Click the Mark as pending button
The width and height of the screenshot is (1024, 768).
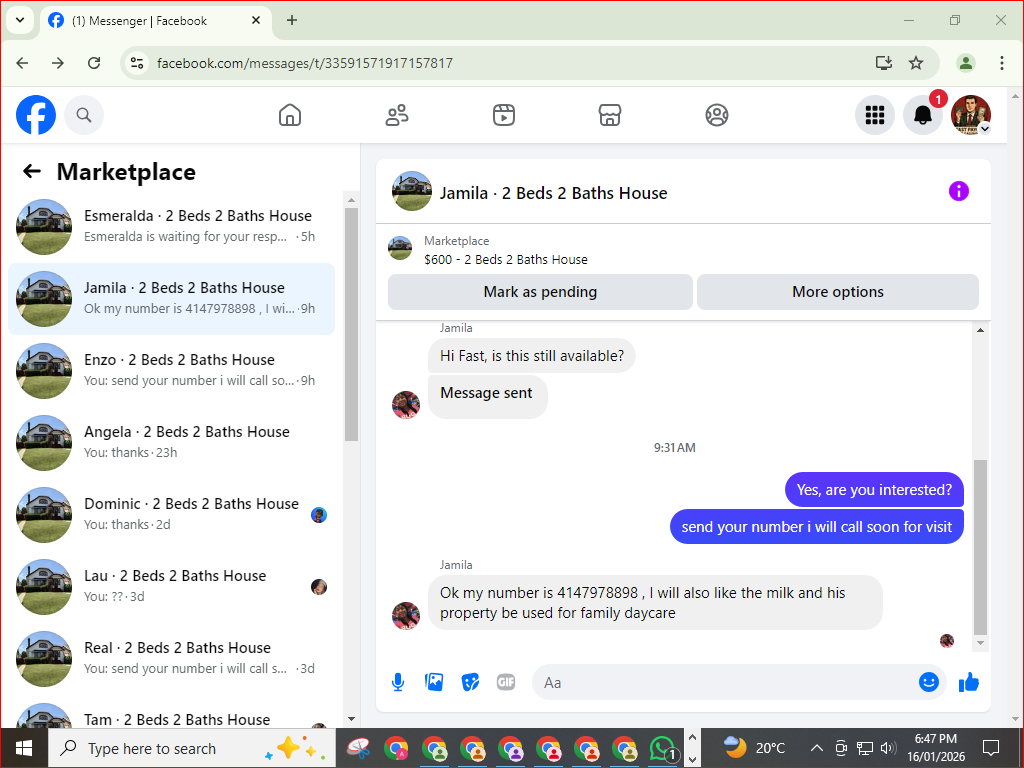click(540, 292)
